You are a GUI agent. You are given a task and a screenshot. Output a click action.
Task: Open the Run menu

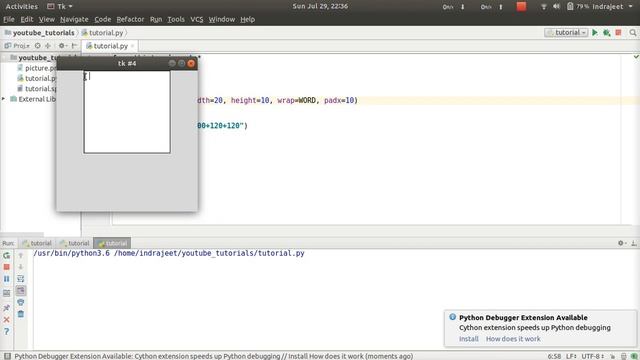pyautogui.click(x=156, y=19)
